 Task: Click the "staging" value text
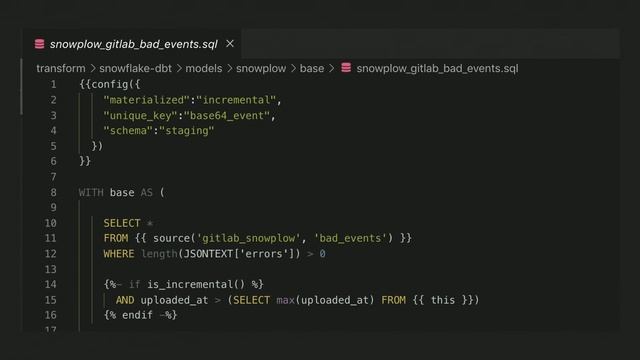187,131
